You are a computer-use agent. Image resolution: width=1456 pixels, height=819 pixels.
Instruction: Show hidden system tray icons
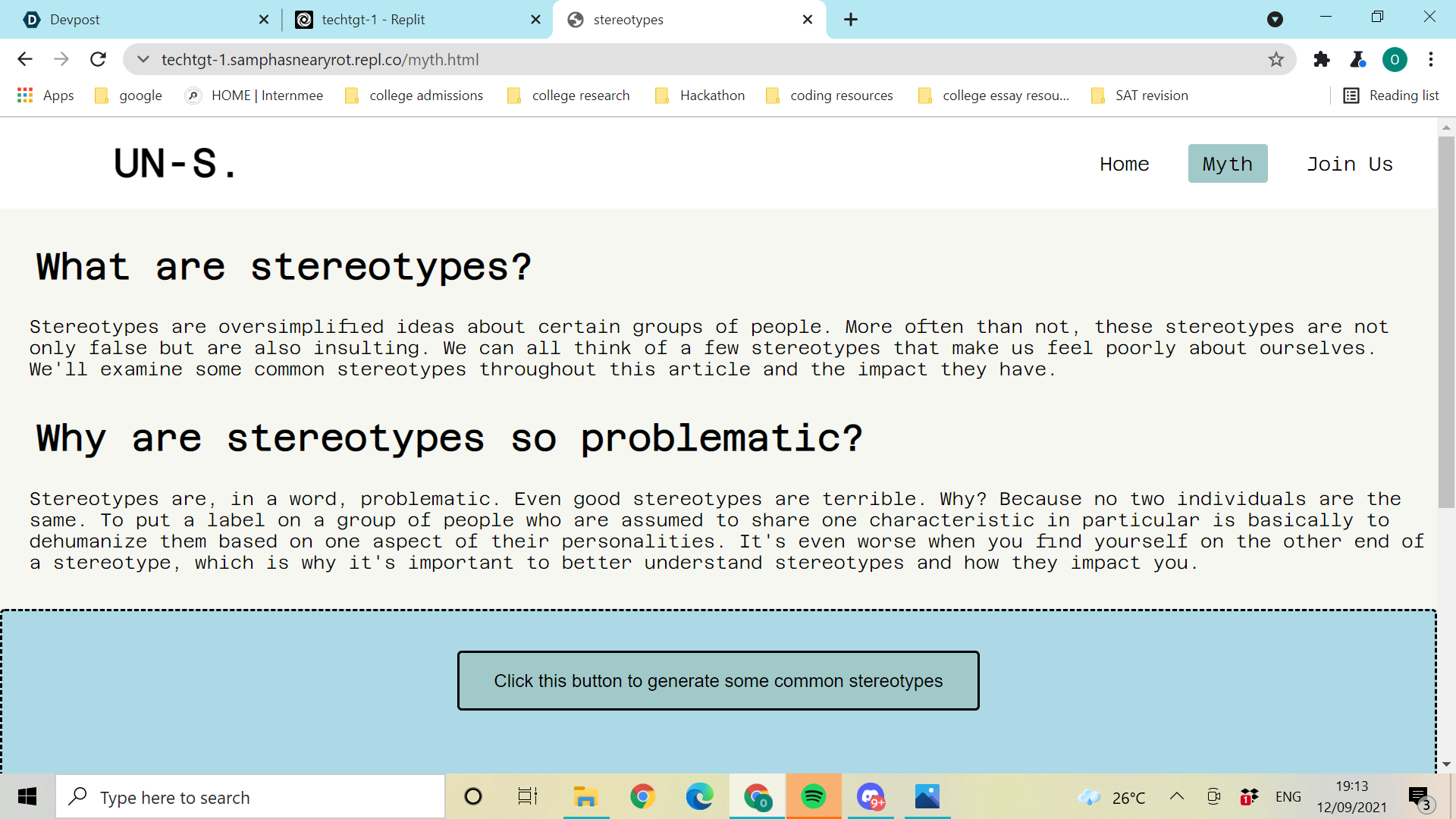[x=1176, y=796]
